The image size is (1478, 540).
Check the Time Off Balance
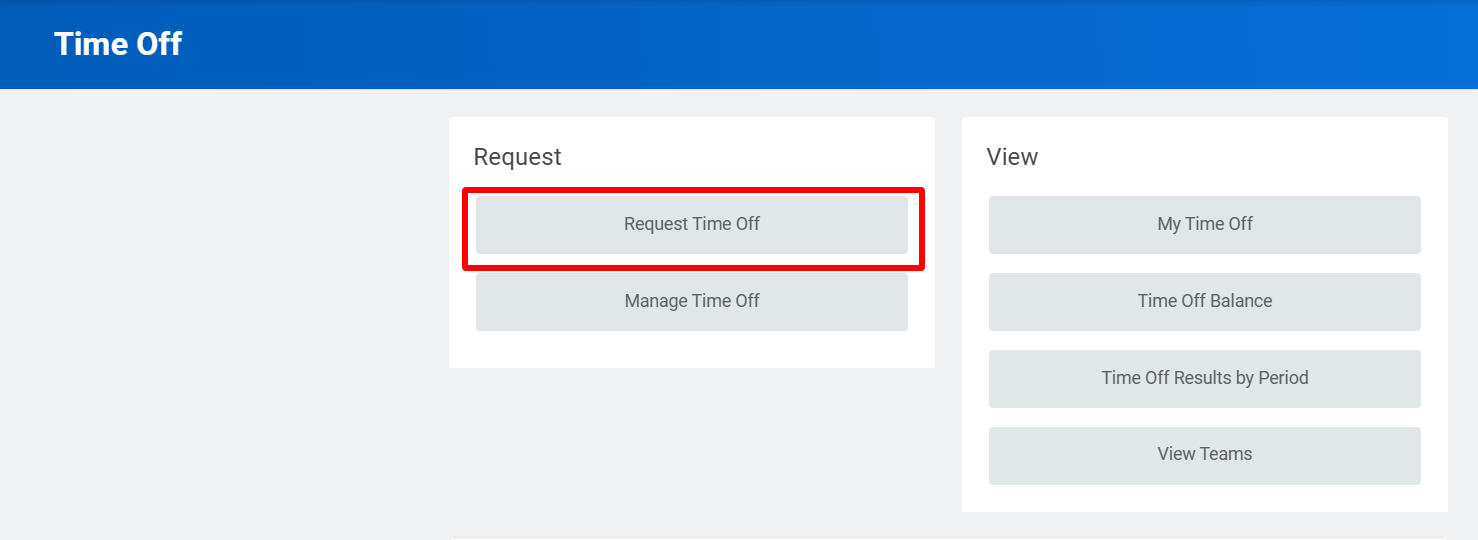(1204, 301)
